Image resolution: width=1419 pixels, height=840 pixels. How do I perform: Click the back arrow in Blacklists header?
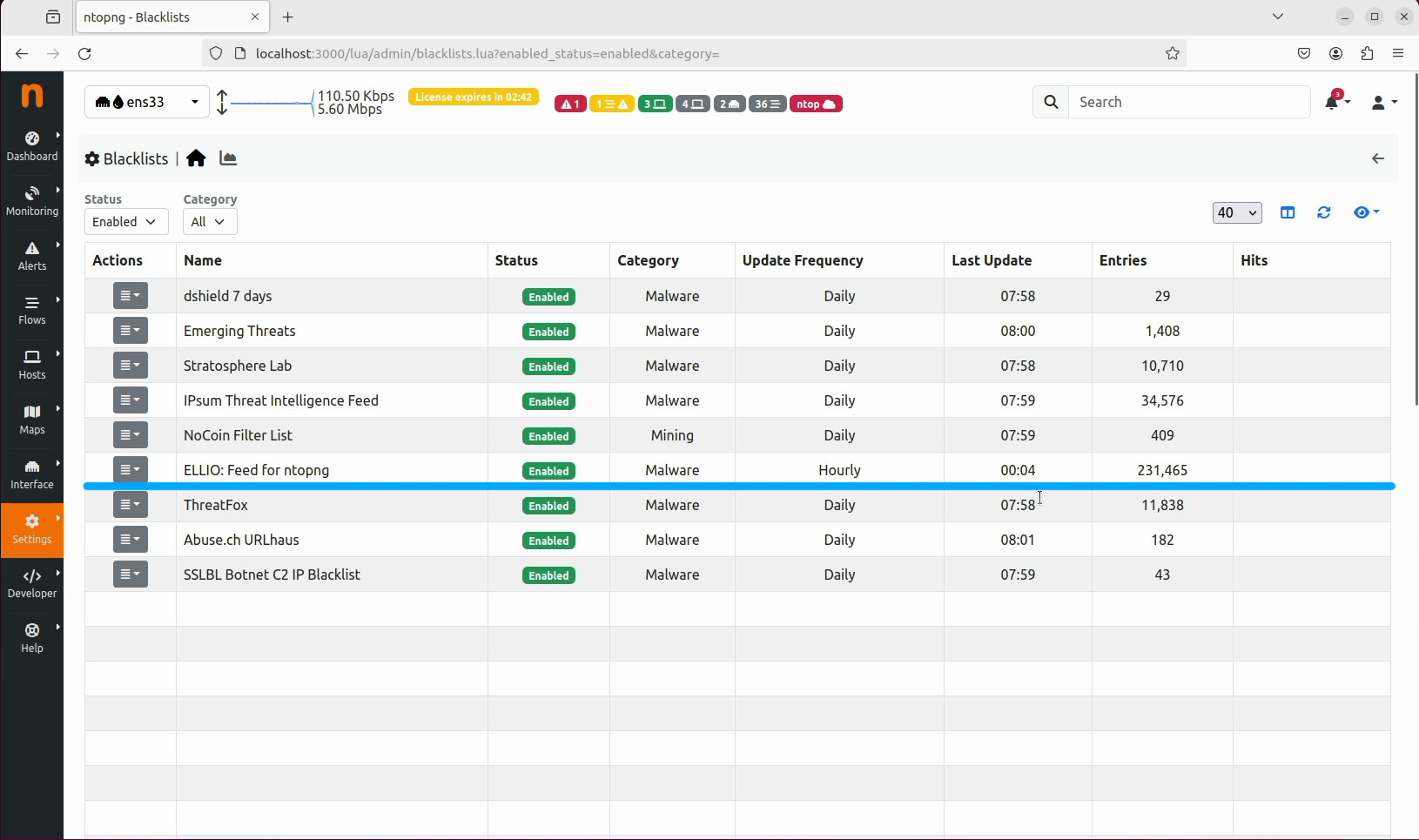[1378, 158]
